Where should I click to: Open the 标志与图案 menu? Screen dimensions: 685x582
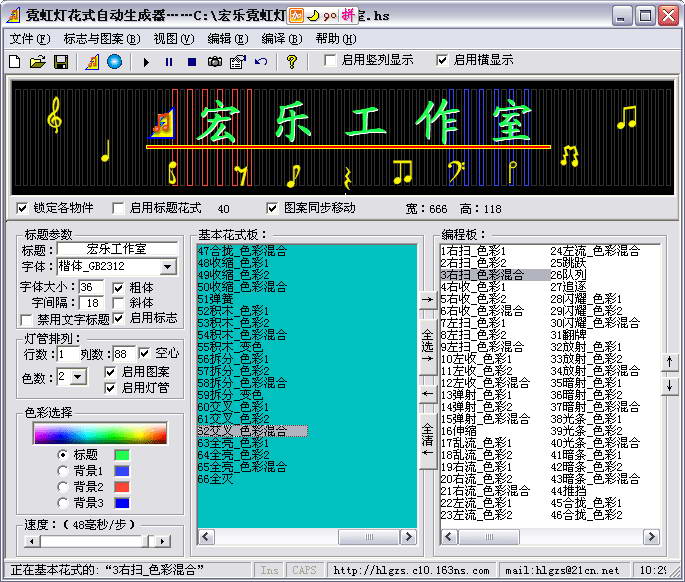102,39
